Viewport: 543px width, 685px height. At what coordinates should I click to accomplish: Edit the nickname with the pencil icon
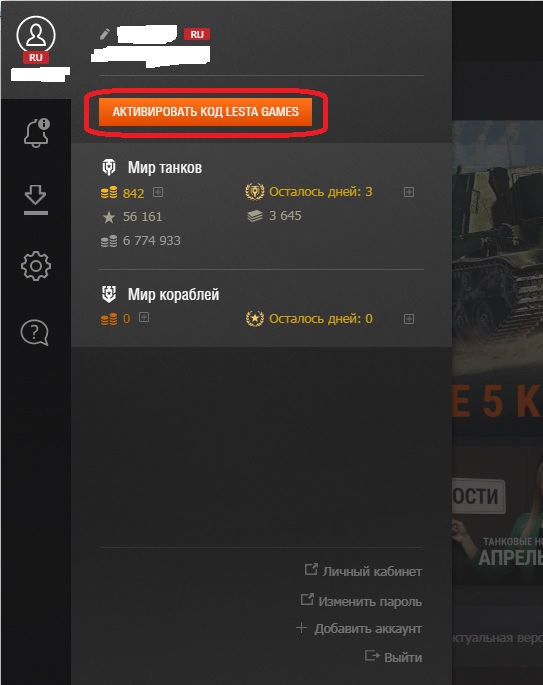click(x=104, y=34)
